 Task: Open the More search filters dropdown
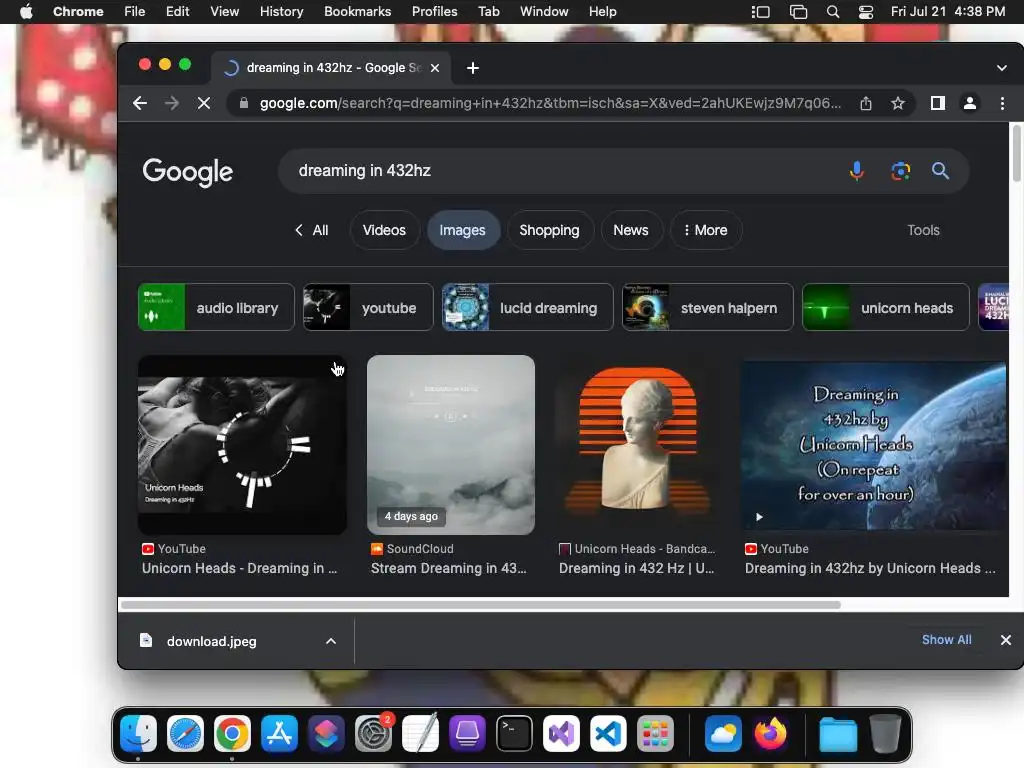click(705, 230)
